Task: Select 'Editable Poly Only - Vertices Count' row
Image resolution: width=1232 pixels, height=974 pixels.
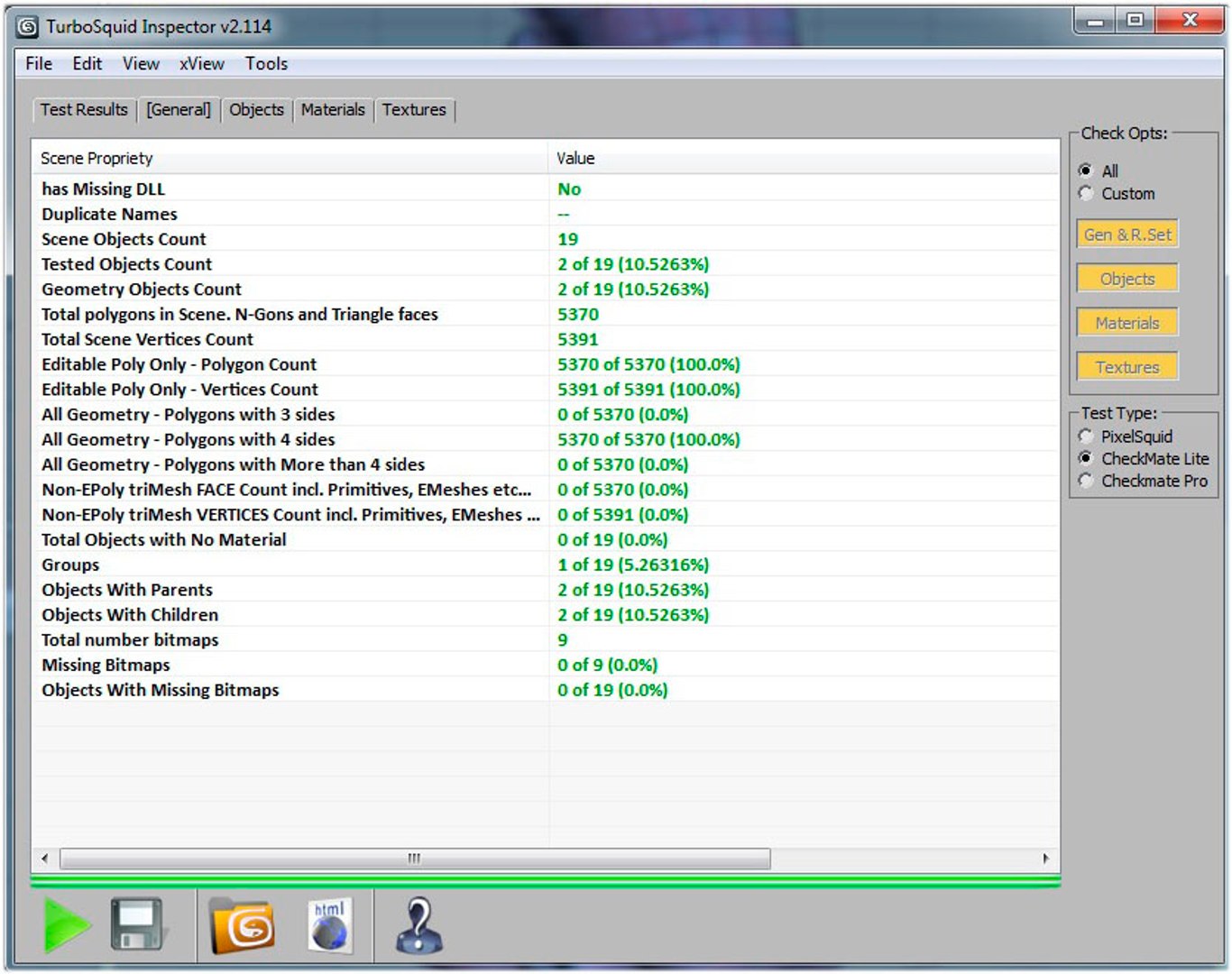Action: 546,390
